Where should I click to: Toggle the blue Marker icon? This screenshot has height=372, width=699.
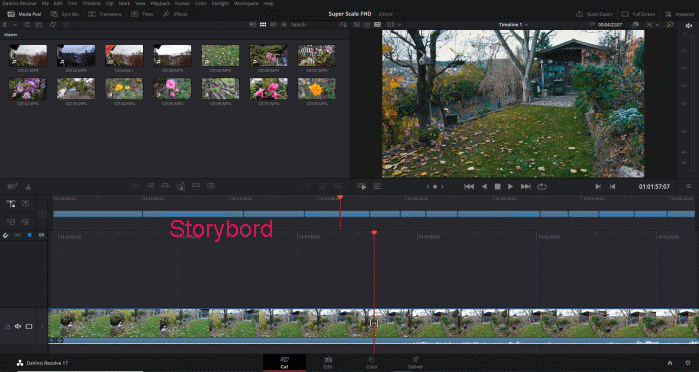click(x=29, y=235)
